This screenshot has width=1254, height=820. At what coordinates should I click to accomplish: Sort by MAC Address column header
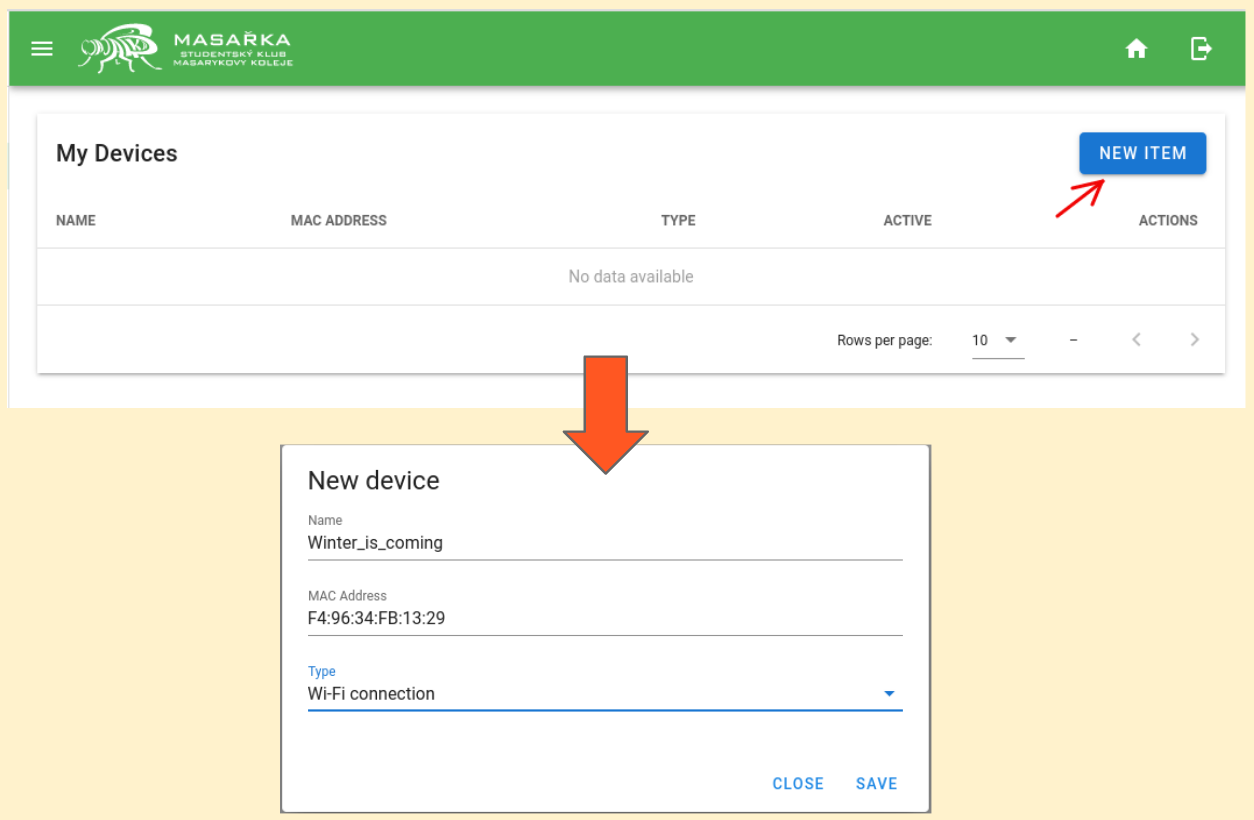tap(338, 220)
